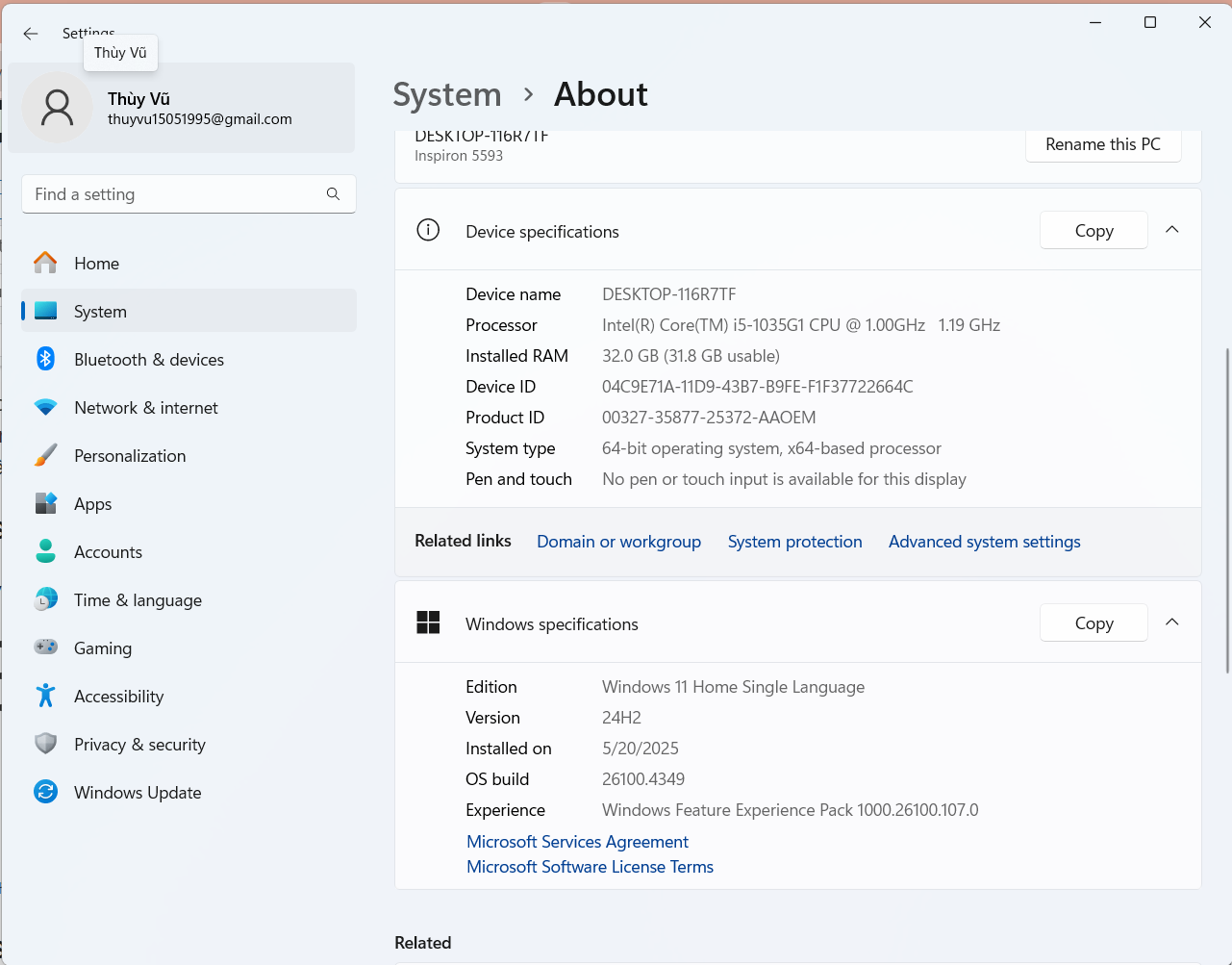Viewport: 1232px width, 965px height.
Task: Click the System breadcrumb link
Action: pyautogui.click(x=446, y=94)
